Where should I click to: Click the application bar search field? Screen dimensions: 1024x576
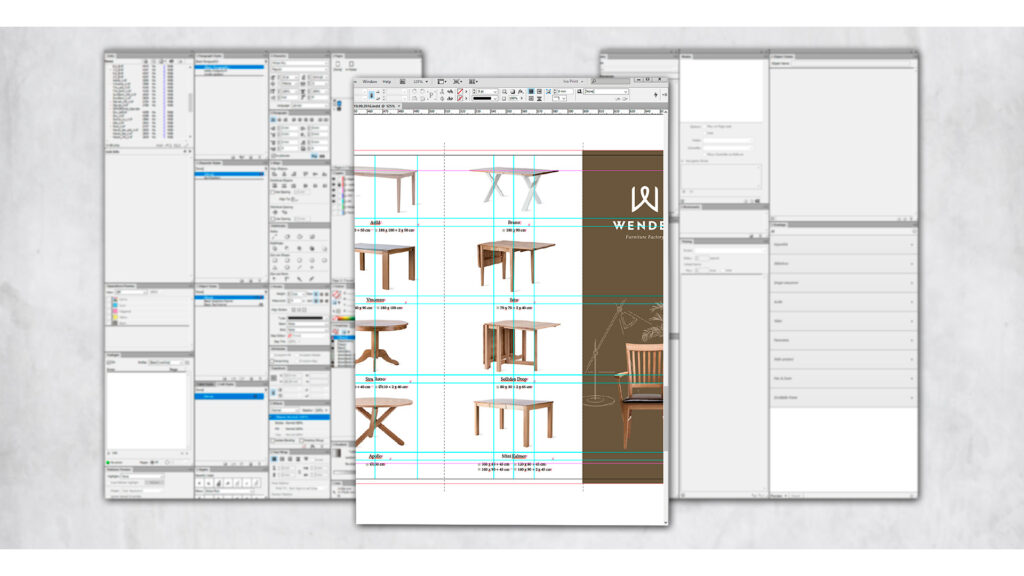pos(612,82)
